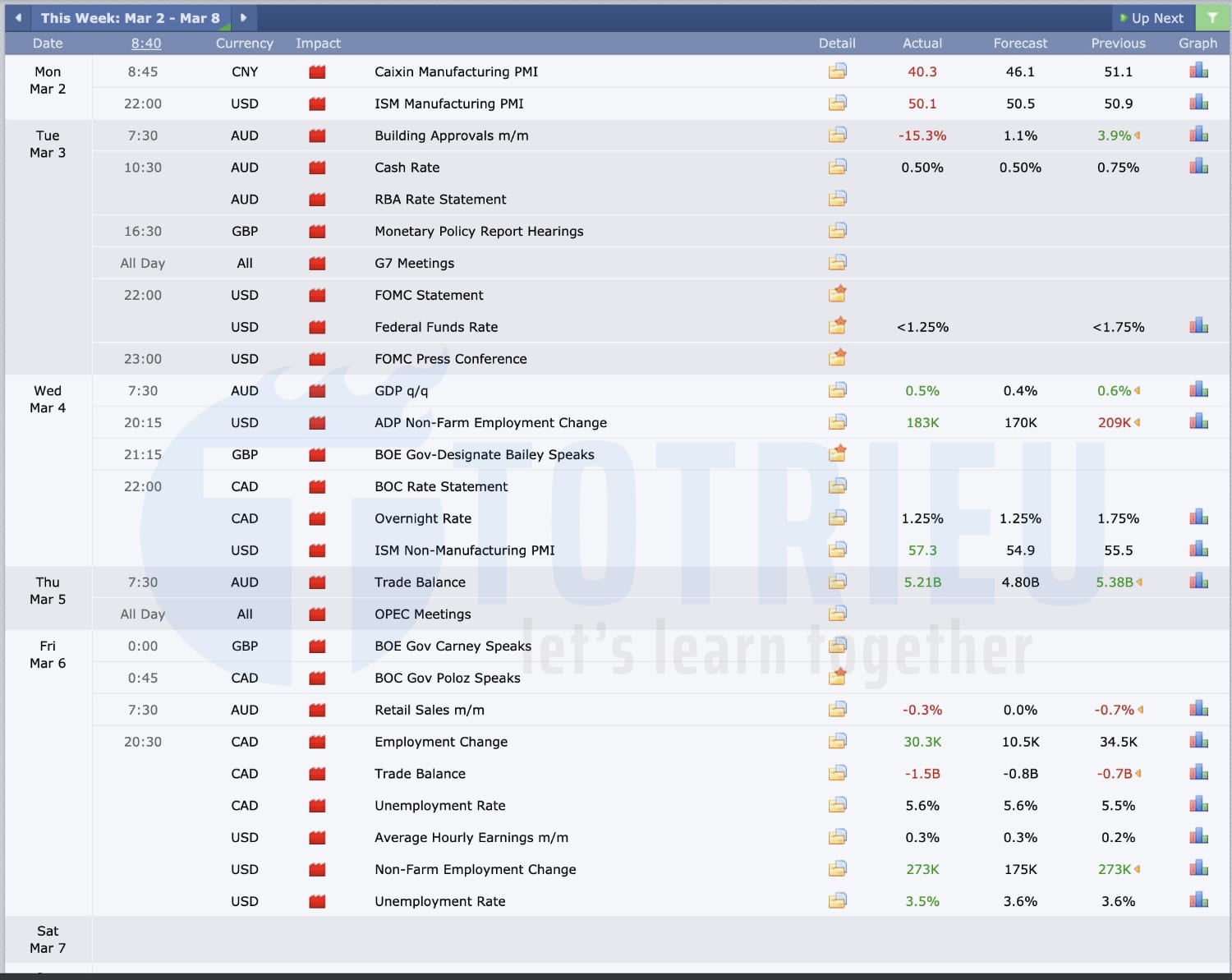The width and height of the screenshot is (1232, 980).
Task: Click the Previous column header
Action: 1118,44
